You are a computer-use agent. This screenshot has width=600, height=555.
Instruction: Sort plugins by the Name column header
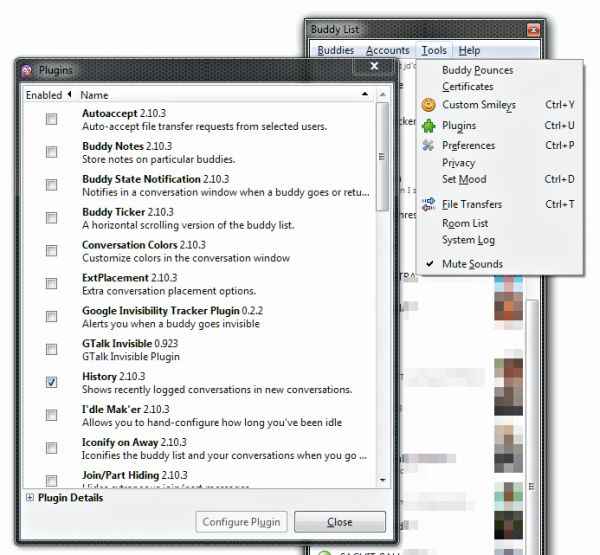224,95
